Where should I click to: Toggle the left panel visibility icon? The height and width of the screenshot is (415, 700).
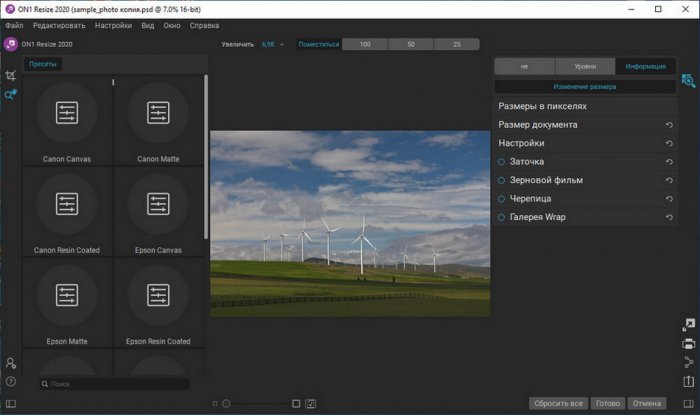[11, 404]
